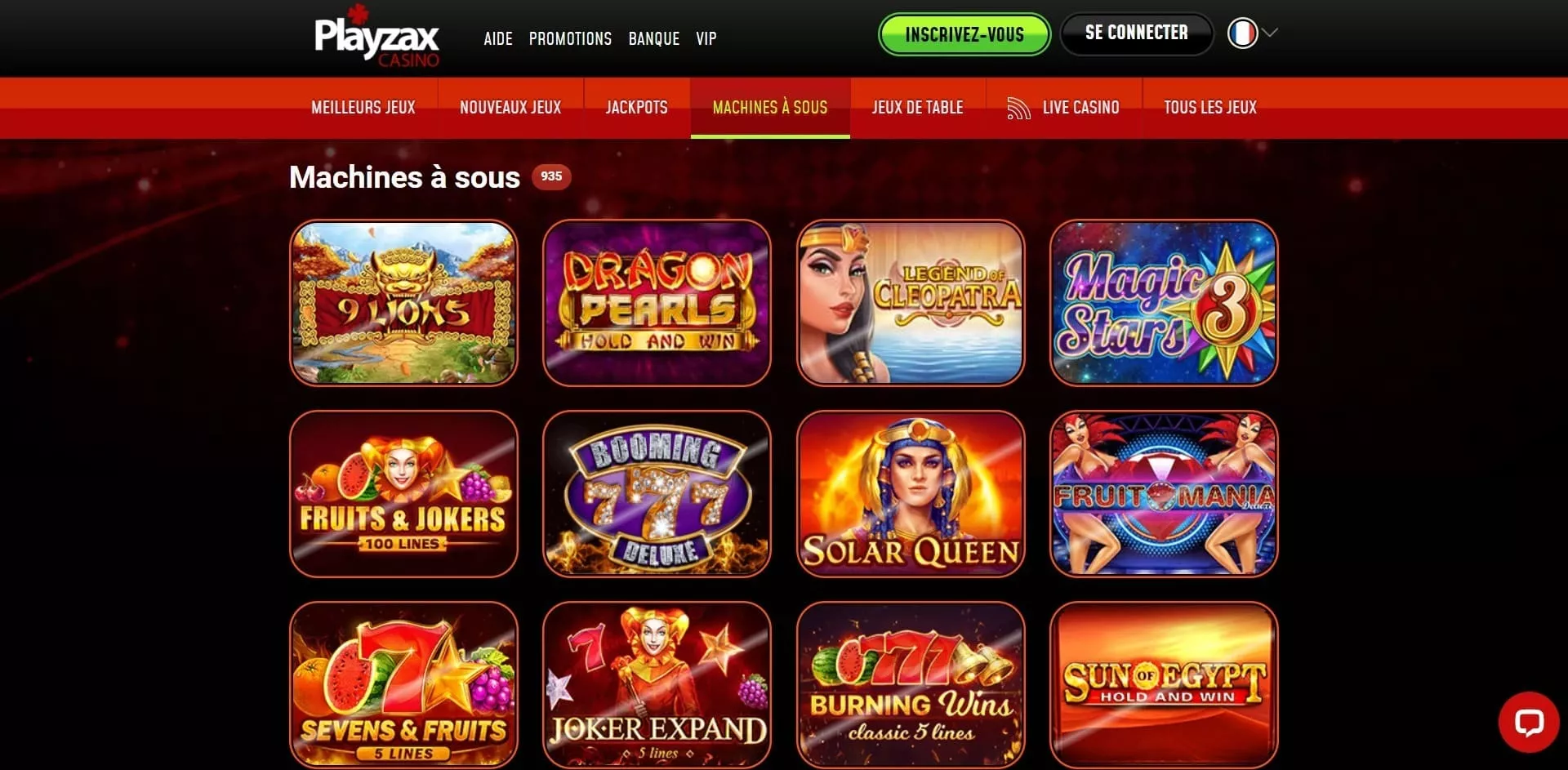Launch Dragon Pearls Hold and Win

657,303
